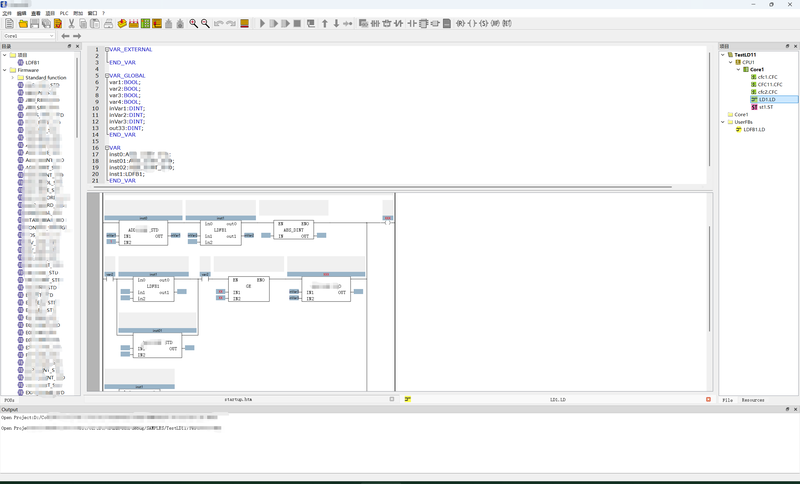This screenshot has height=484, width=800.
Task: Select cfc1.CFC in project tree
Action: (x=770, y=77)
